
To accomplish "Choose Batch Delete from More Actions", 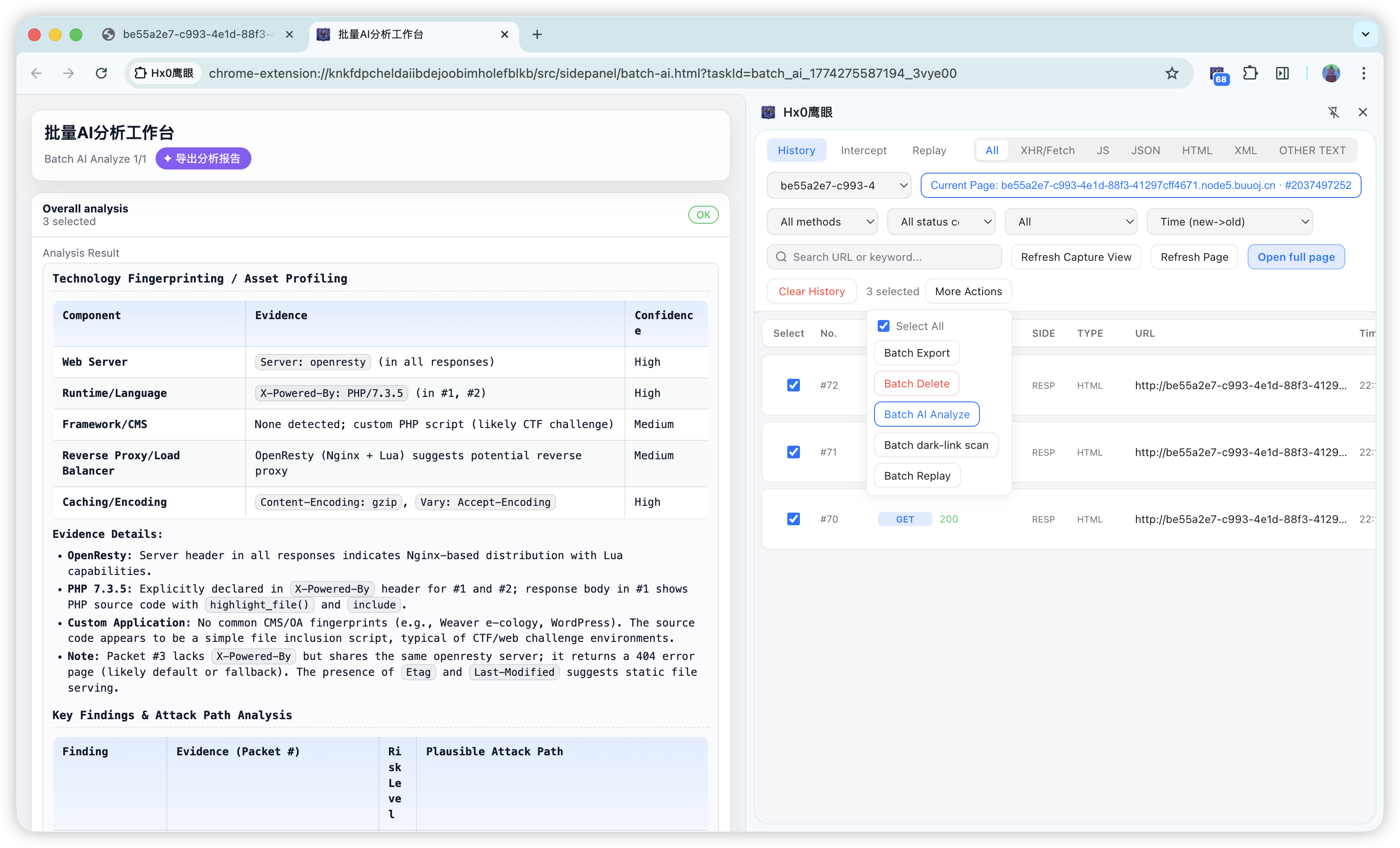I will pyautogui.click(x=917, y=383).
